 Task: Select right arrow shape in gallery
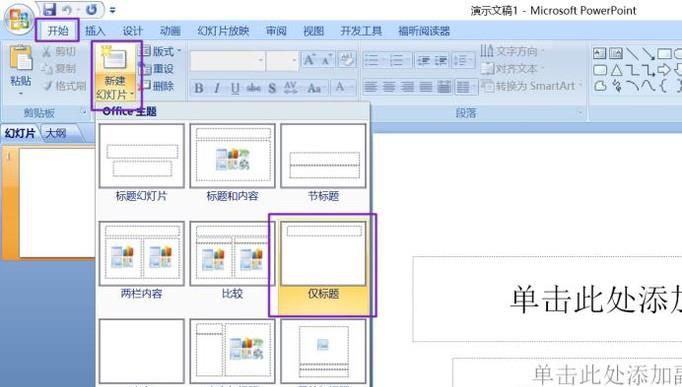click(x=664, y=70)
